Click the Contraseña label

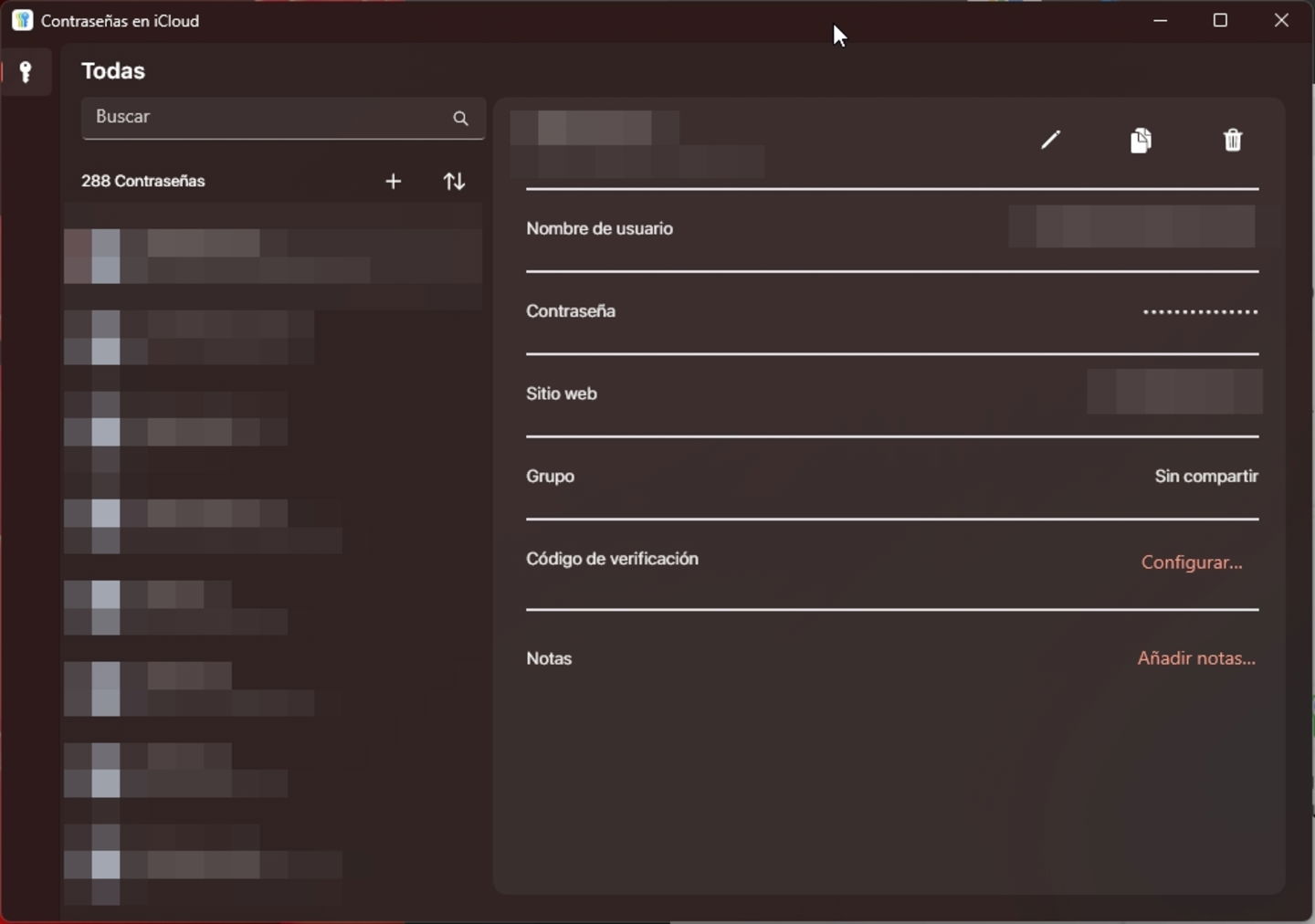point(571,311)
